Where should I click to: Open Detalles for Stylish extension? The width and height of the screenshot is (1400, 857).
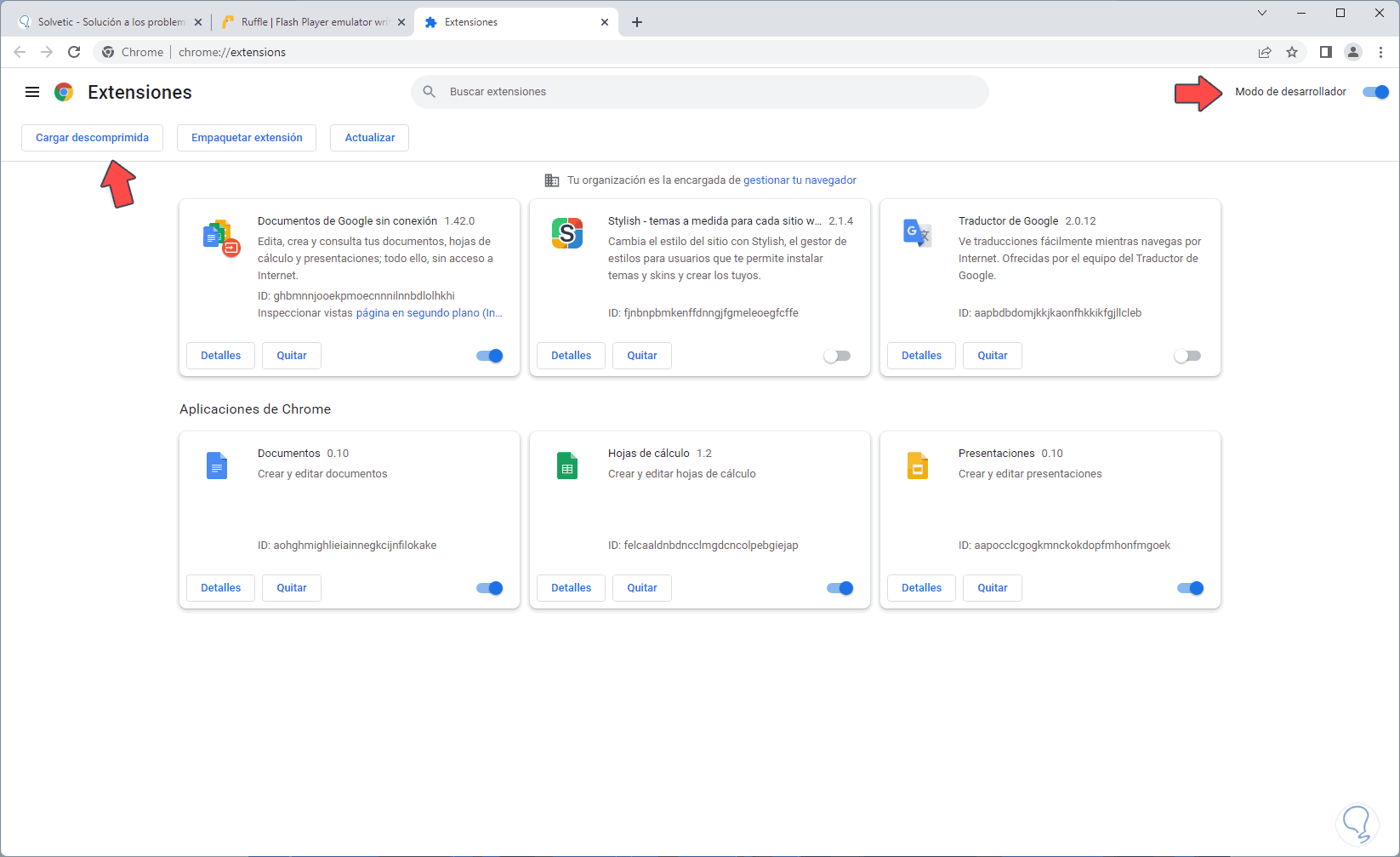point(572,356)
